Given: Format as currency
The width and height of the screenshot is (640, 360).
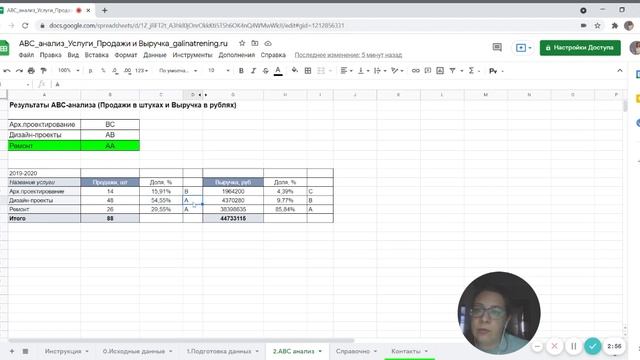Looking at the screenshot, I should (x=90, y=71).
